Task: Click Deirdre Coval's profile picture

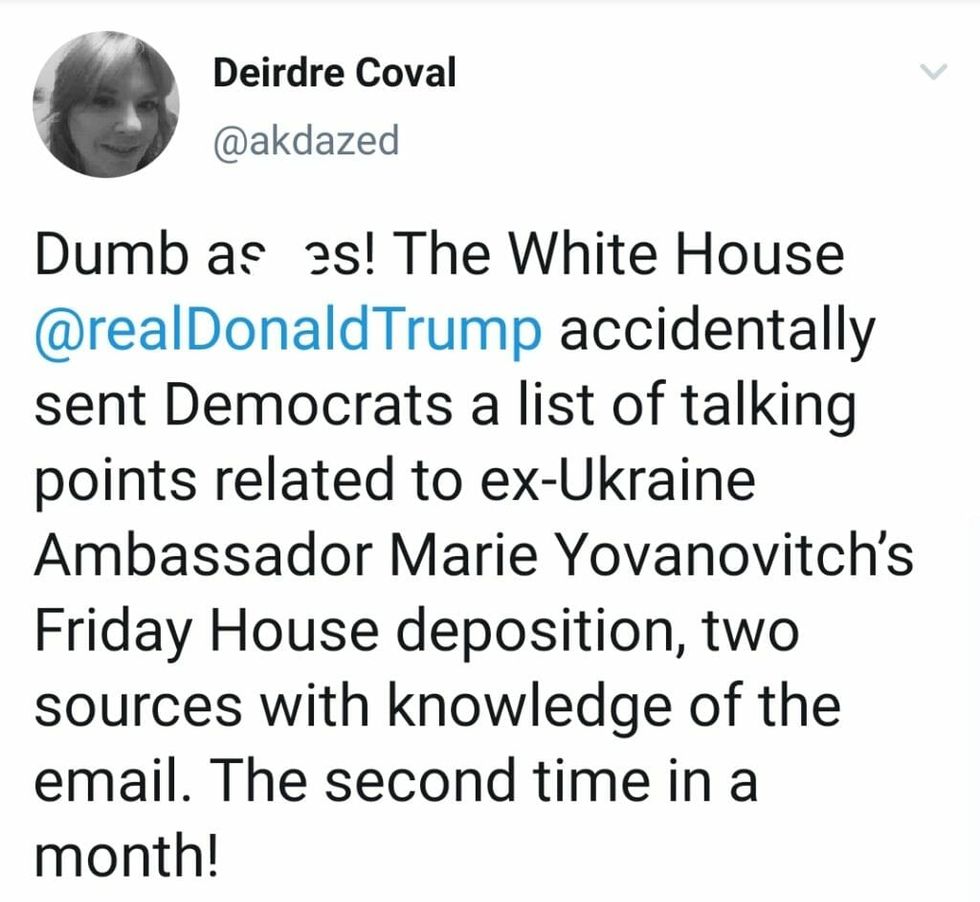Action: point(106,104)
